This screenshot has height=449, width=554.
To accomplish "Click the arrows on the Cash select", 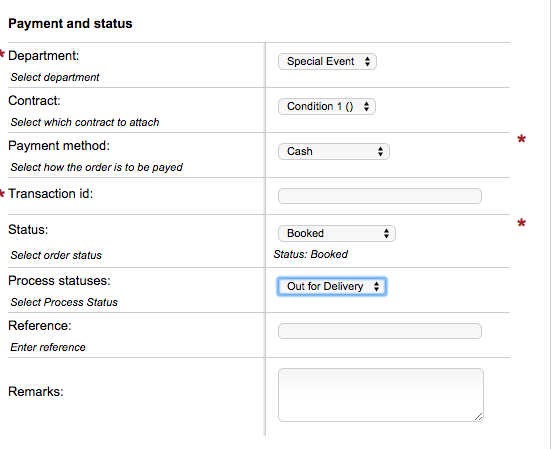I will [x=380, y=152].
